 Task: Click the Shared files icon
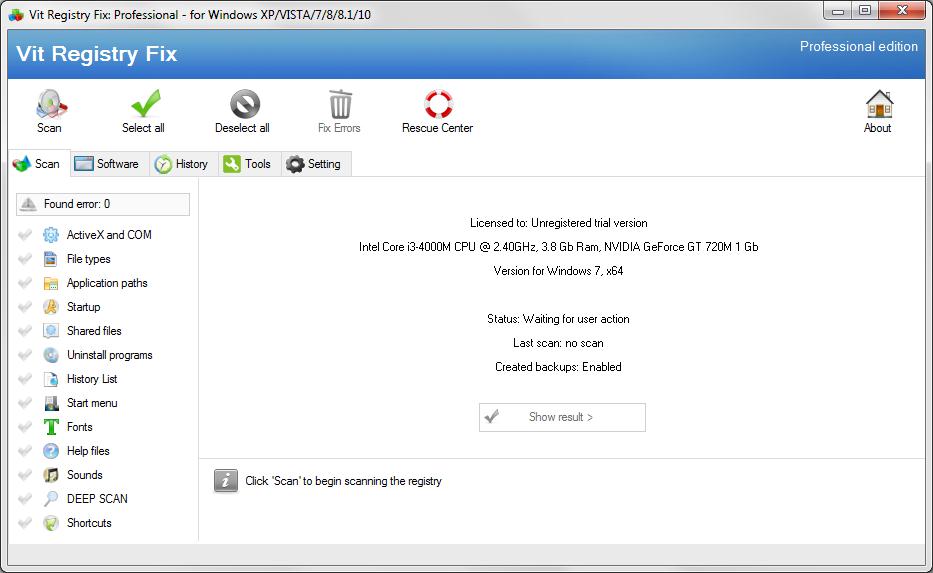pos(51,331)
